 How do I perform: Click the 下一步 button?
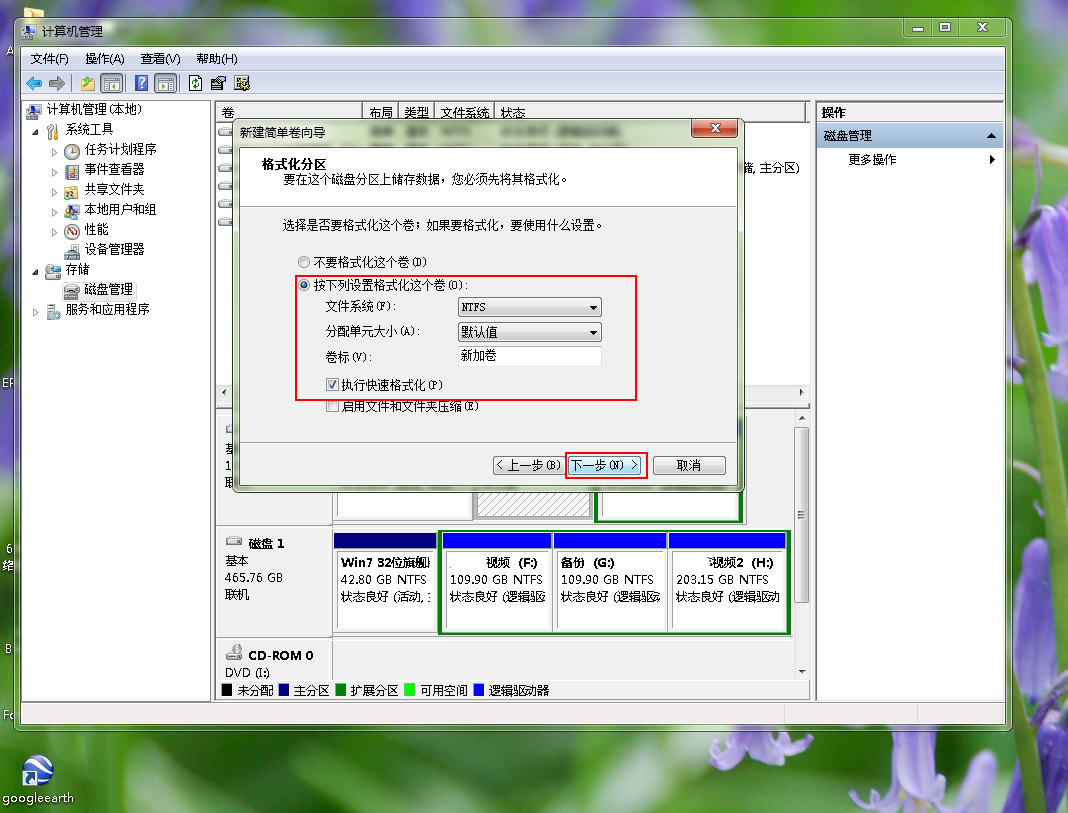tap(605, 465)
